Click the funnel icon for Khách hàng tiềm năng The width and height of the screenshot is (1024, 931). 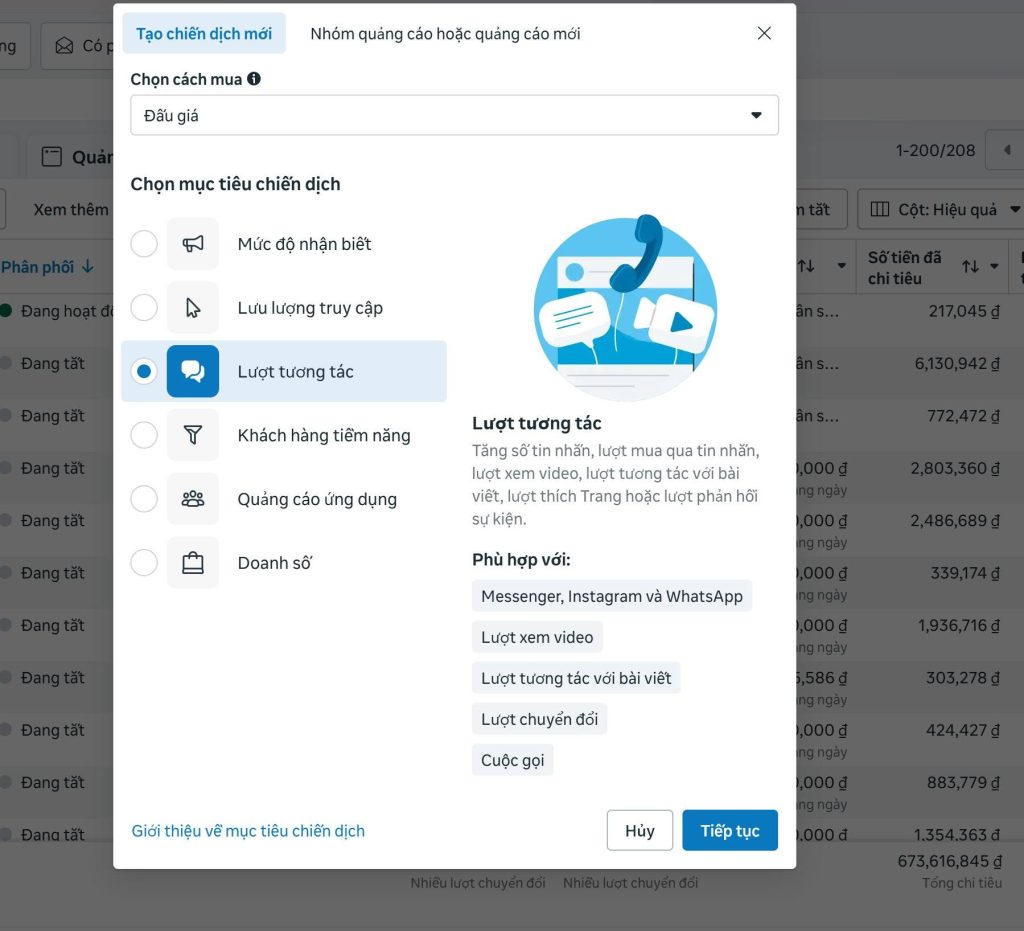click(193, 435)
